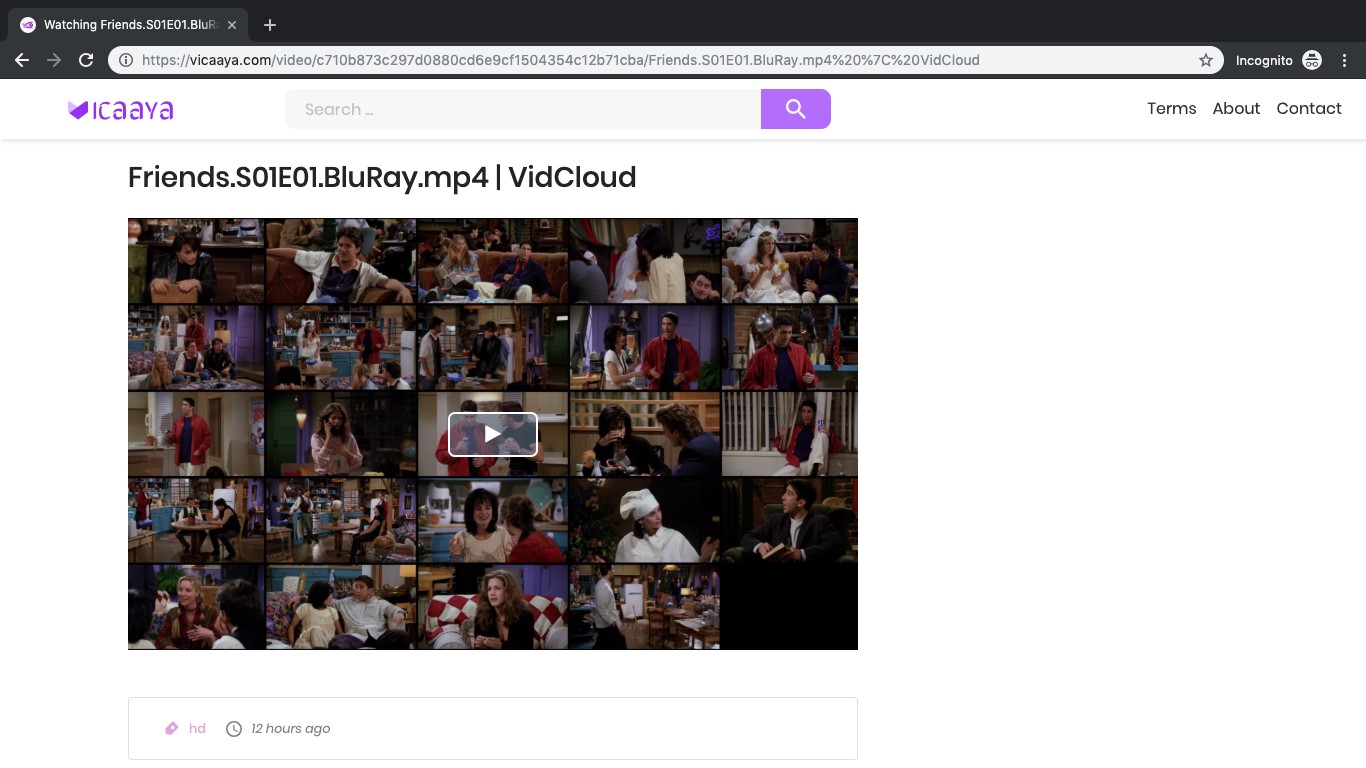View site information icon in address bar
Screen dimensions: 1366x768
[x=126, y=60]
